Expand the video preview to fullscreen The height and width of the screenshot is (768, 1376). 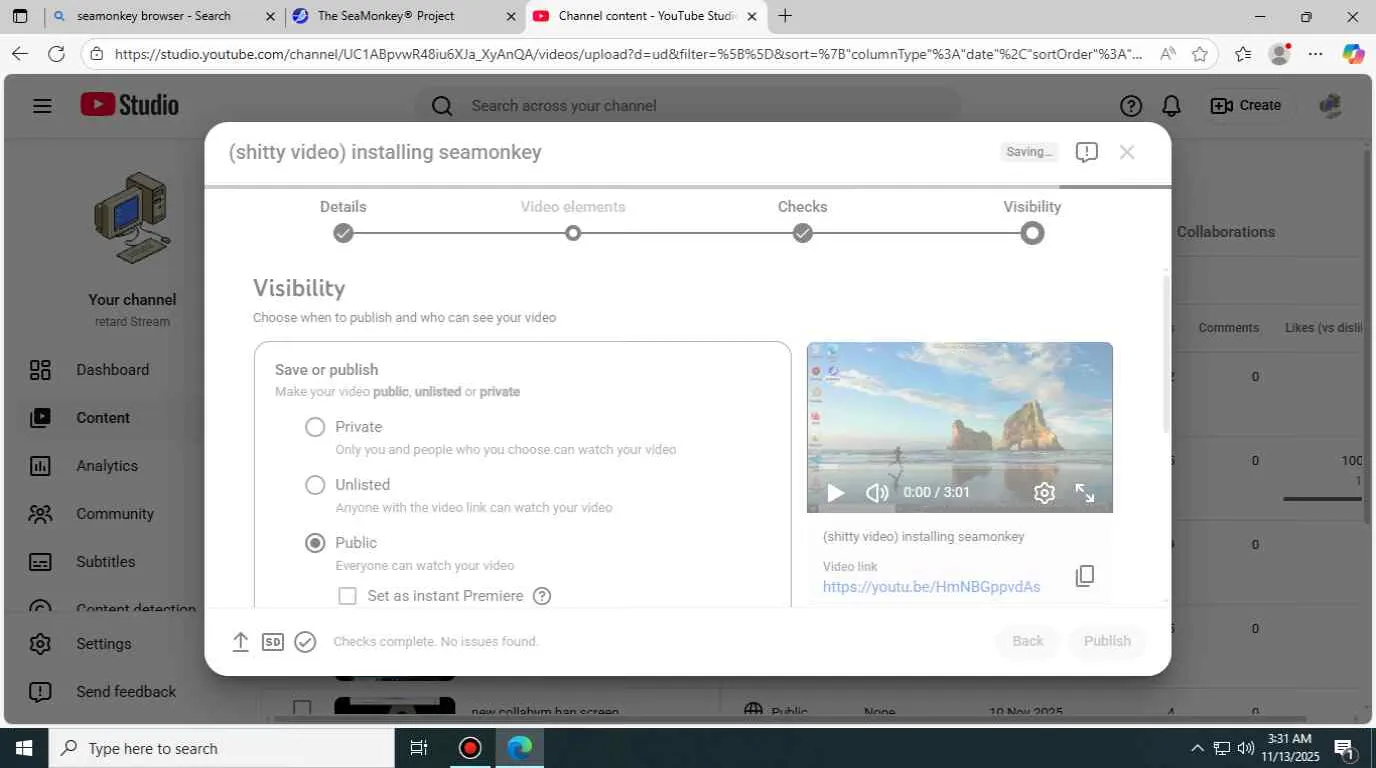[x=1085, y=492]
